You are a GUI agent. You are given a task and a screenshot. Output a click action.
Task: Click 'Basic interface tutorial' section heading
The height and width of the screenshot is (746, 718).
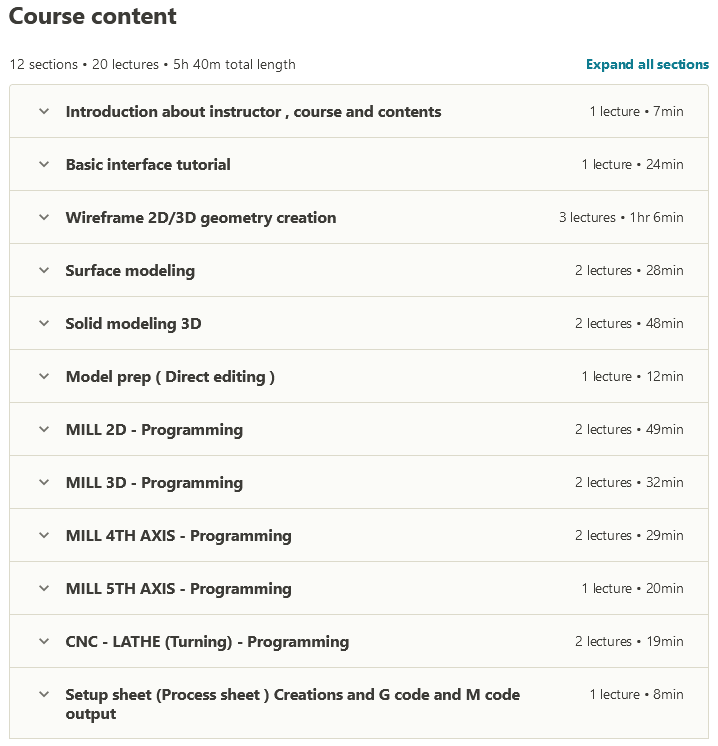coord(148,164)
